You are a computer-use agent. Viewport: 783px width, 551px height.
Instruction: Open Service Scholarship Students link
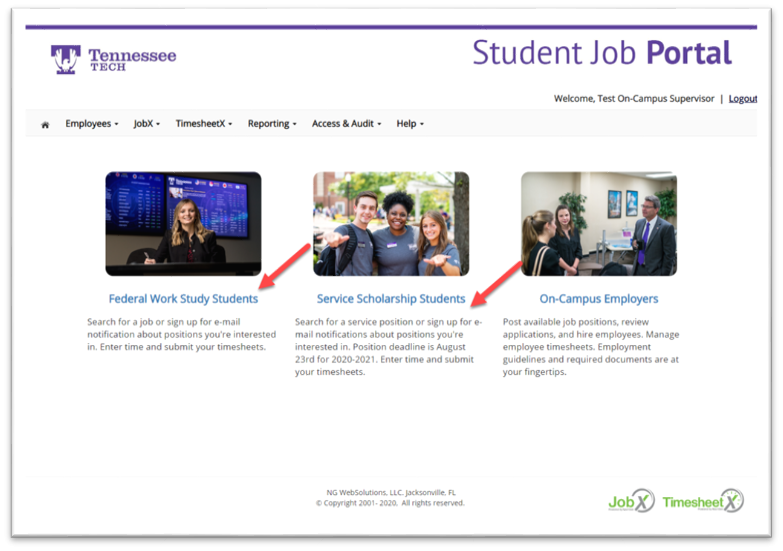(391, 299)
